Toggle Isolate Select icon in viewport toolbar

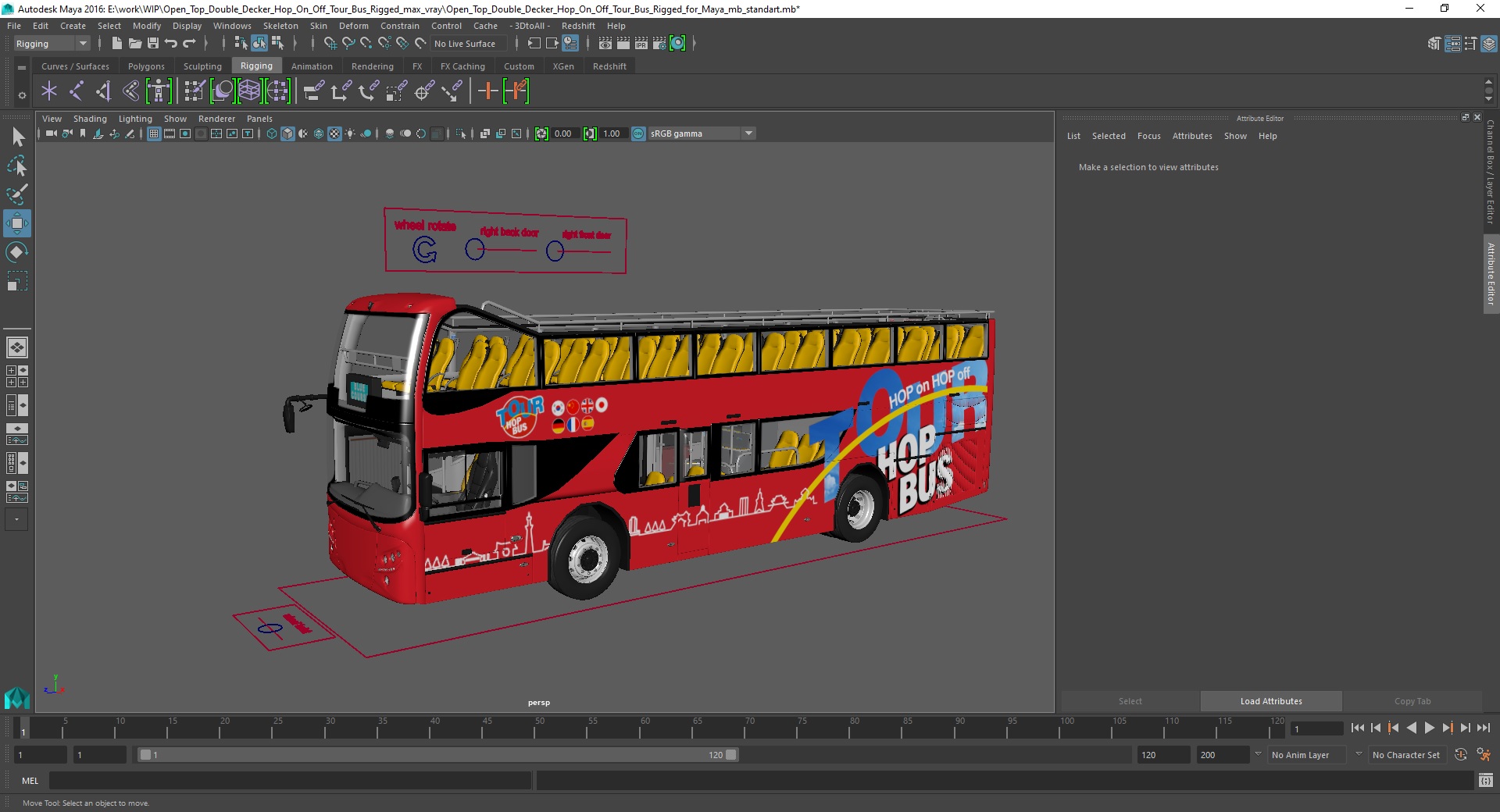460,134
